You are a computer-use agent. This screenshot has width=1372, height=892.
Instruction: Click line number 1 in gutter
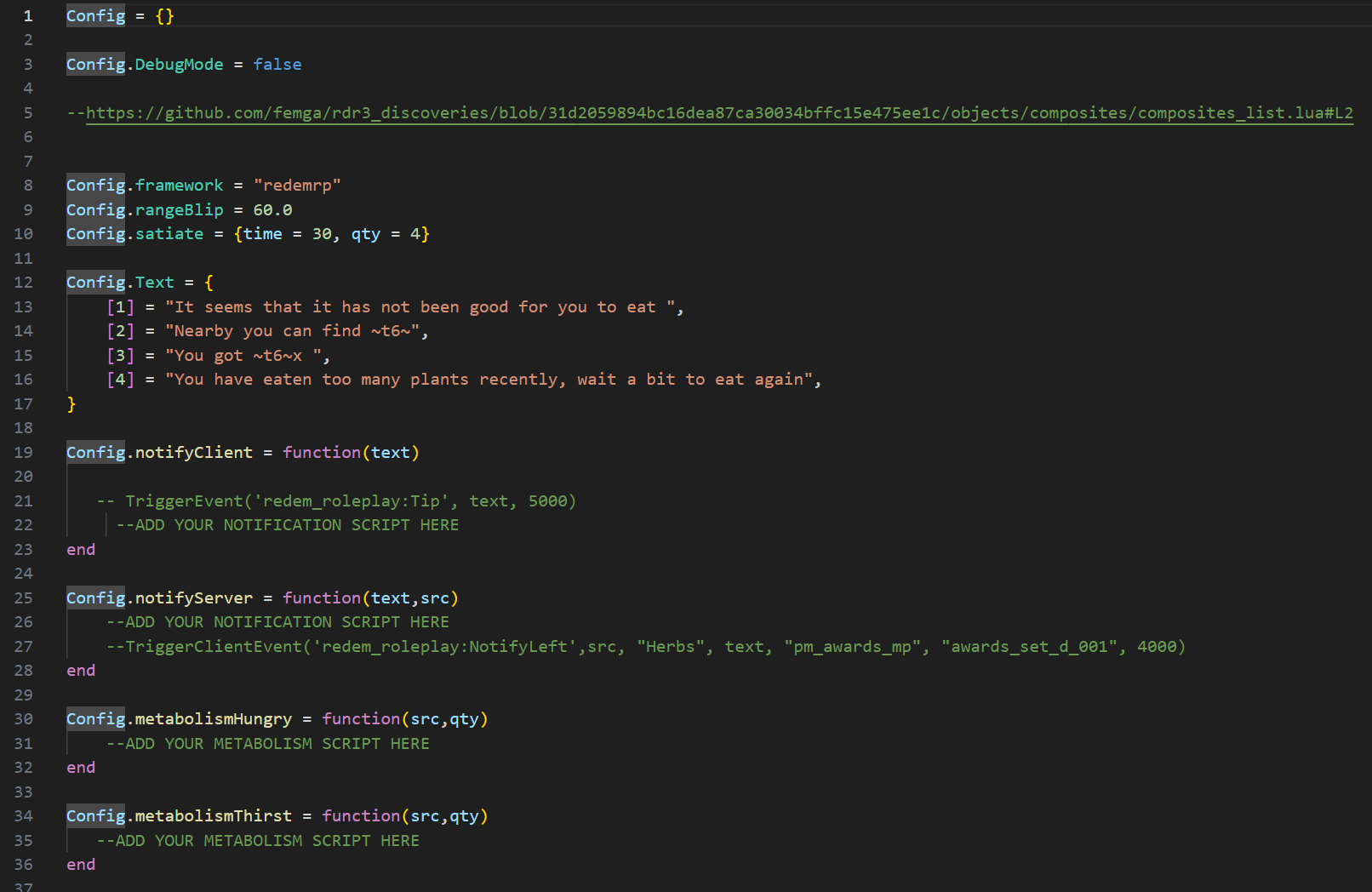coord(28,16)
